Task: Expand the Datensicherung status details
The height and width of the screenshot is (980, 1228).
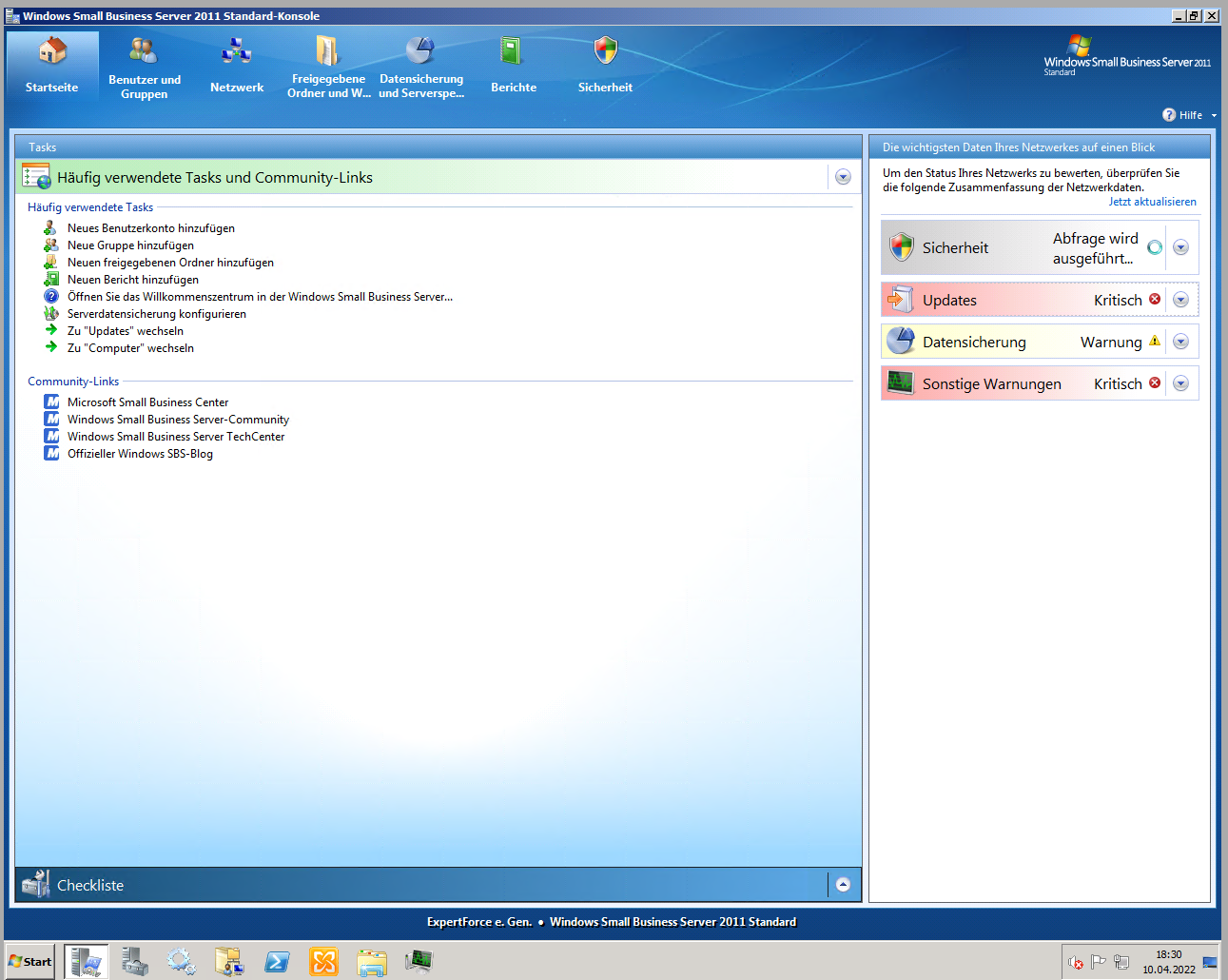Action: point(1180,342)
